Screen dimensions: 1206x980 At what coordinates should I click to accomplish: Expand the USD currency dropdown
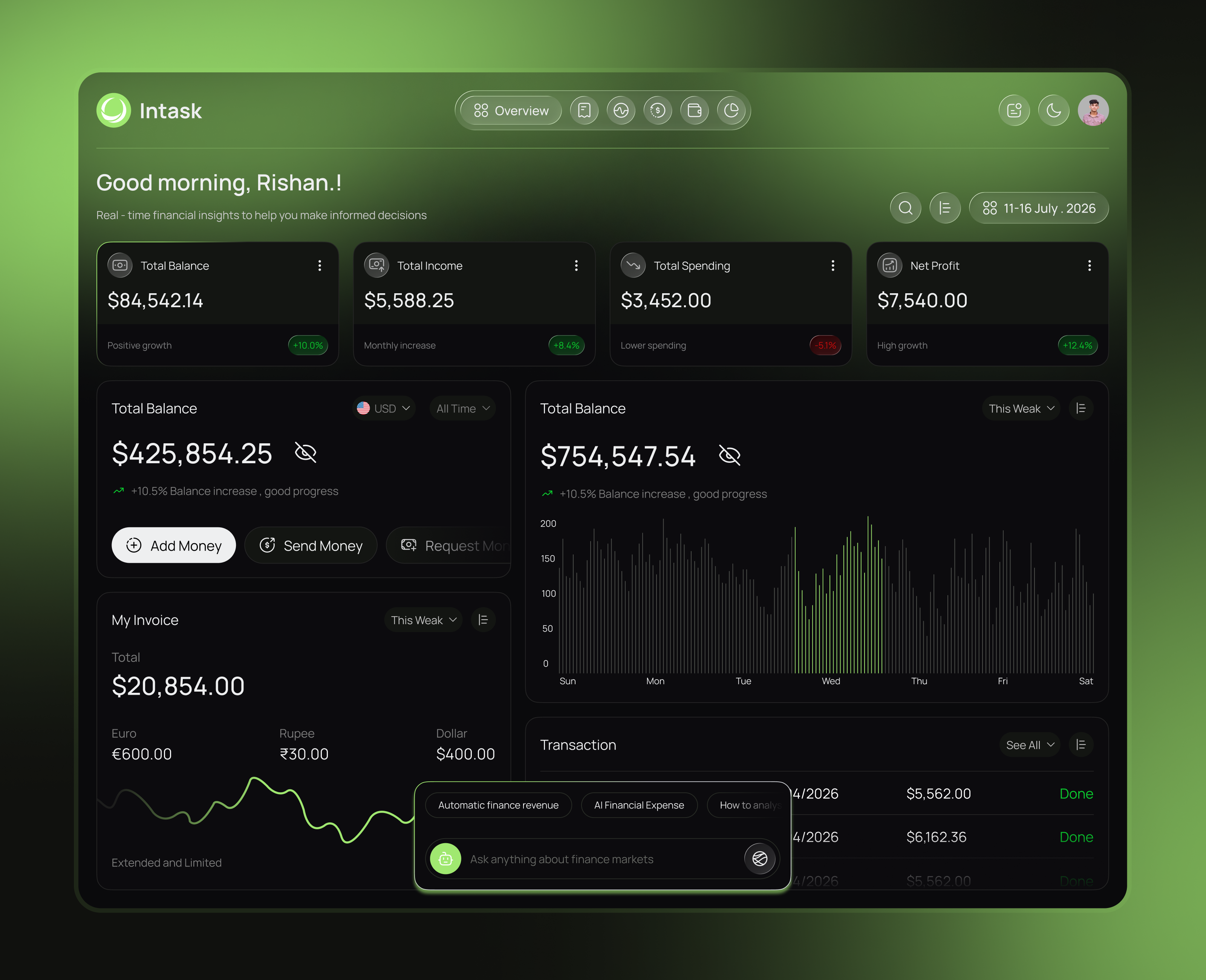coord(384,408)
